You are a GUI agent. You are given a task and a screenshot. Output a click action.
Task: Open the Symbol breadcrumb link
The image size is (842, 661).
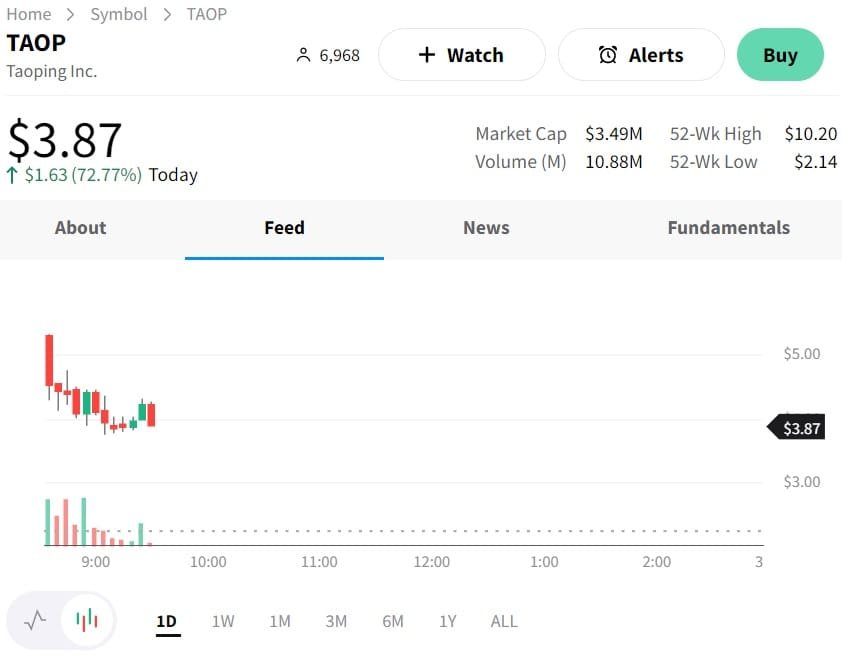click(x=119, y=14)
